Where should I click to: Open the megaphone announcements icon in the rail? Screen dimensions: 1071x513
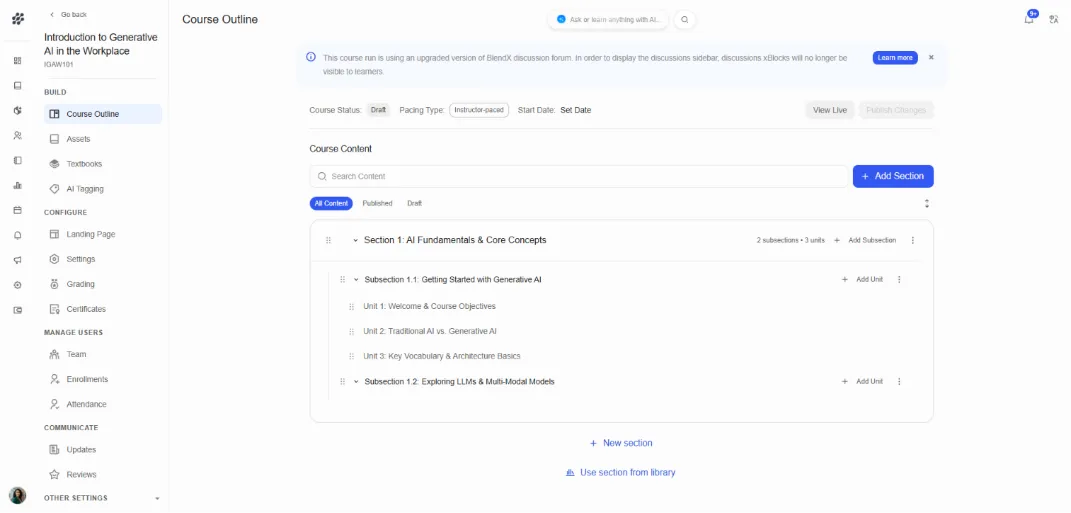(18, 260)
